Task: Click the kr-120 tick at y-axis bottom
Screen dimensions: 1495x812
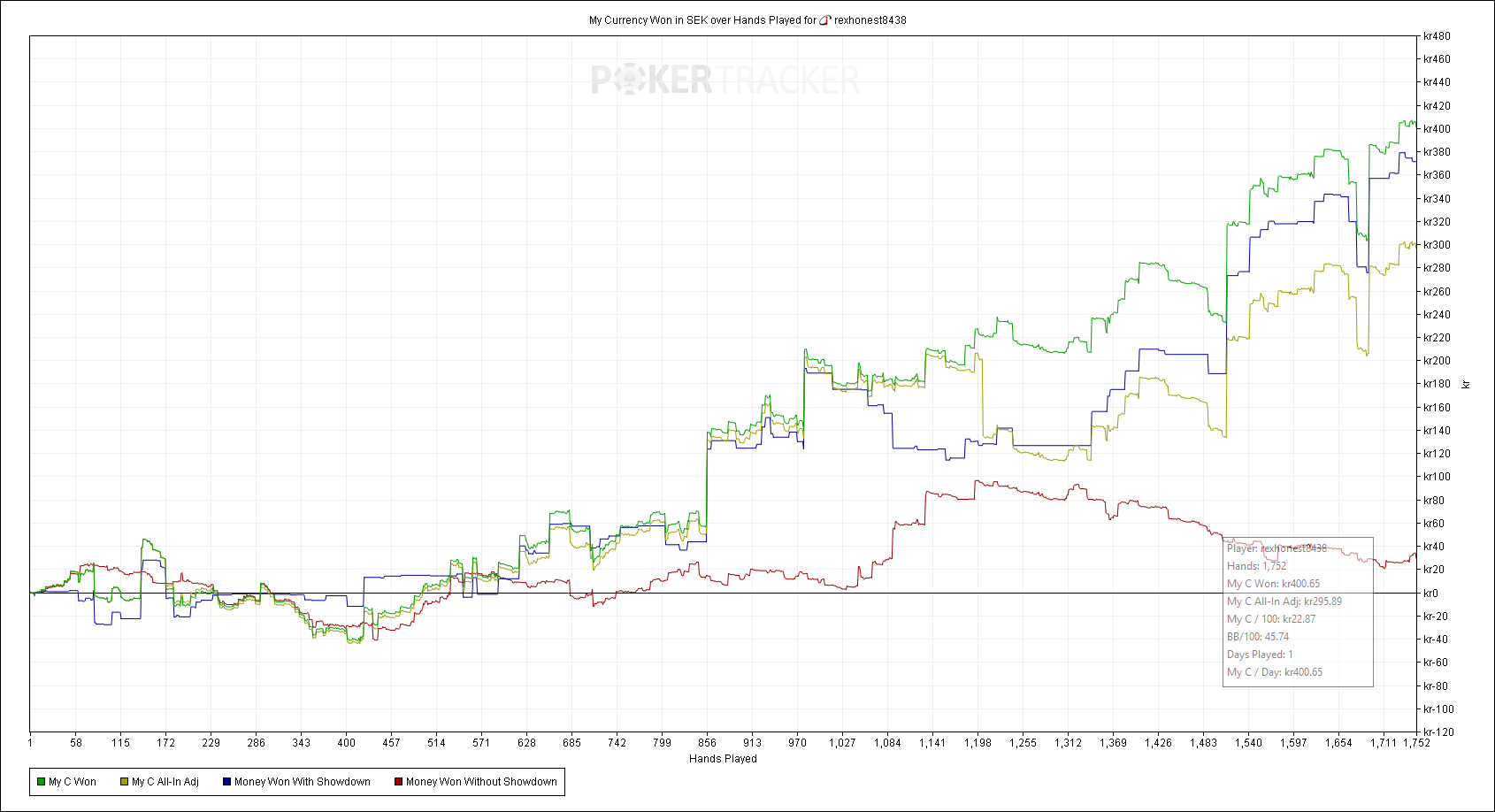Action: (1437, 732)
